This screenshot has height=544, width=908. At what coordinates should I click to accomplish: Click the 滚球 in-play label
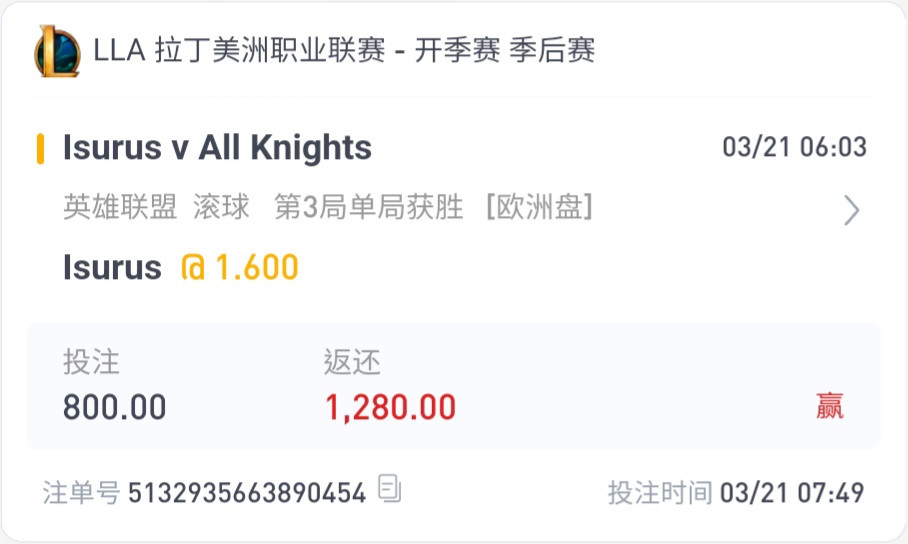tap(221, 207)
